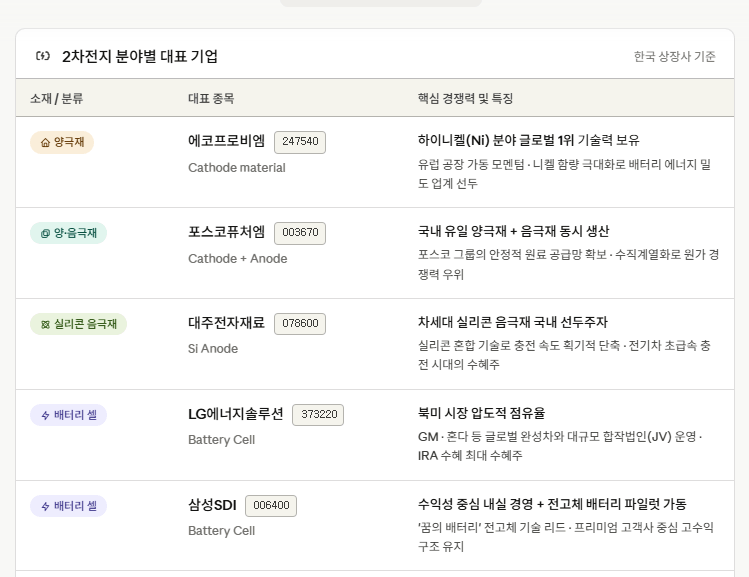
Task: Click the Cathode + Anode subtitle
Action: pos(237,258)
